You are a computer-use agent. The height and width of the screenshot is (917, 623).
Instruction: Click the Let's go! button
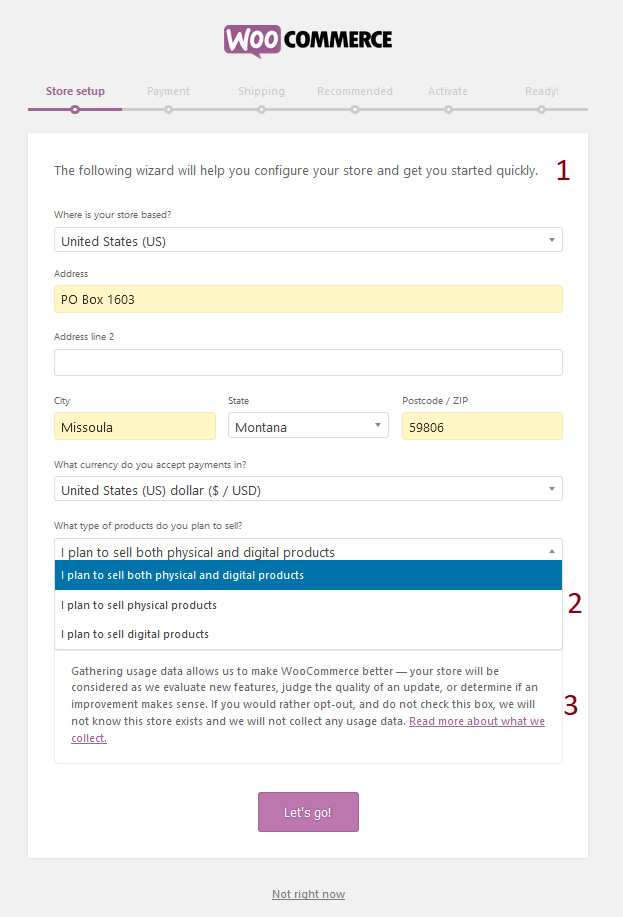pos(308,812)
